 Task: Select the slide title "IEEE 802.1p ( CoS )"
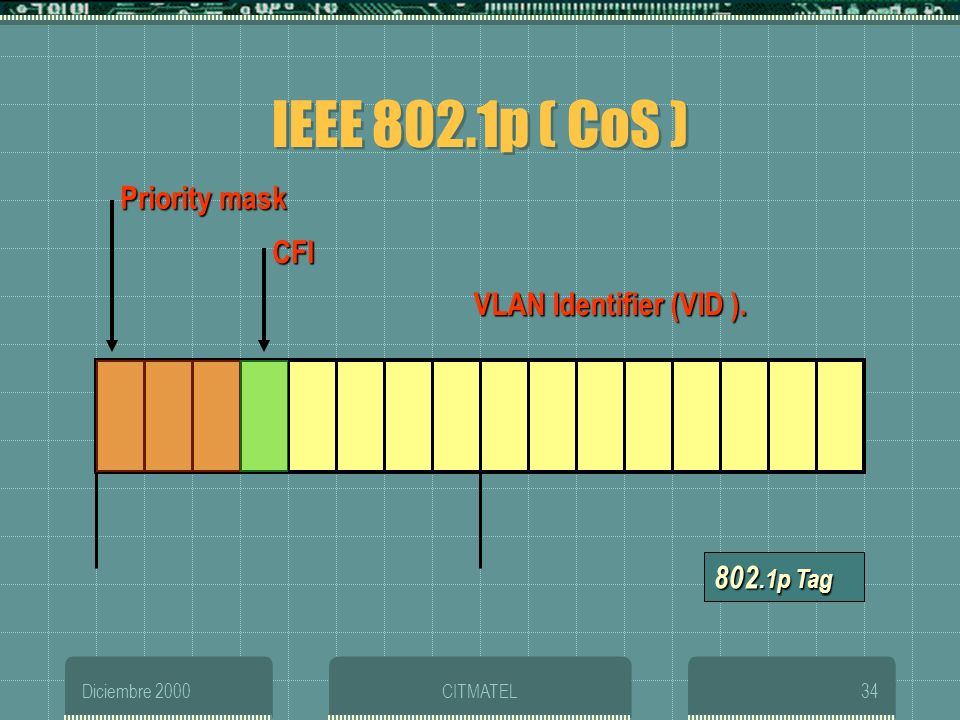(x=481, y=124)
